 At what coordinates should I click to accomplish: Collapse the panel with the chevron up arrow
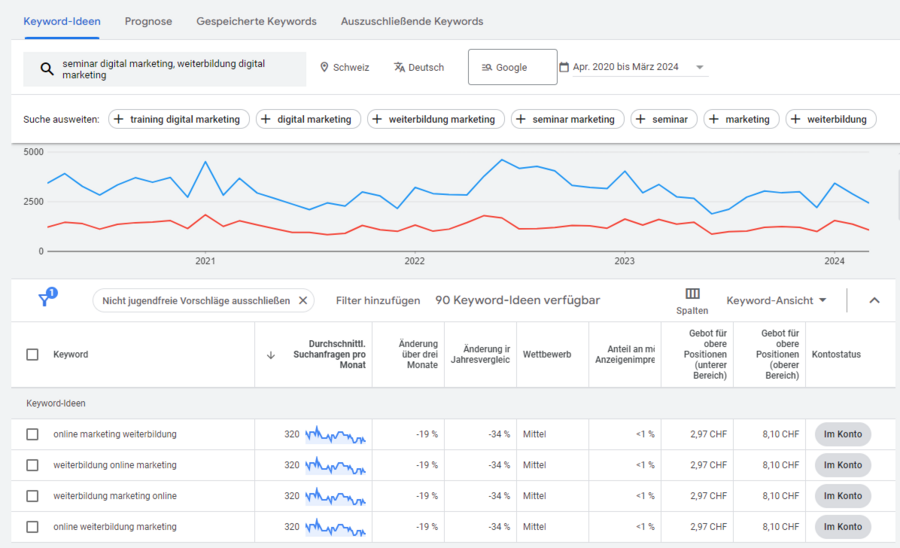click(873, 300)
